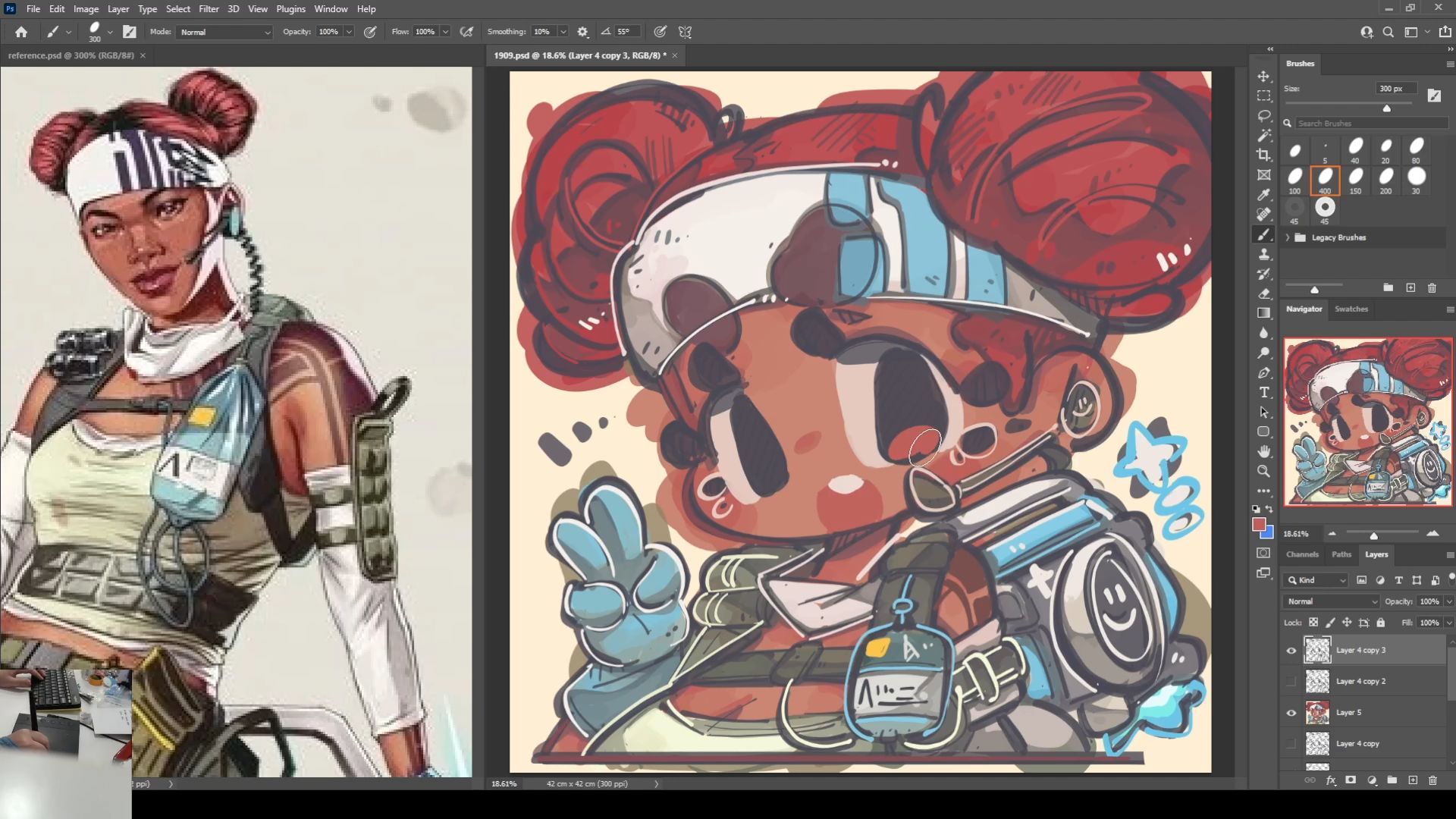Open the Flow value dropdown

click(446, 32)
